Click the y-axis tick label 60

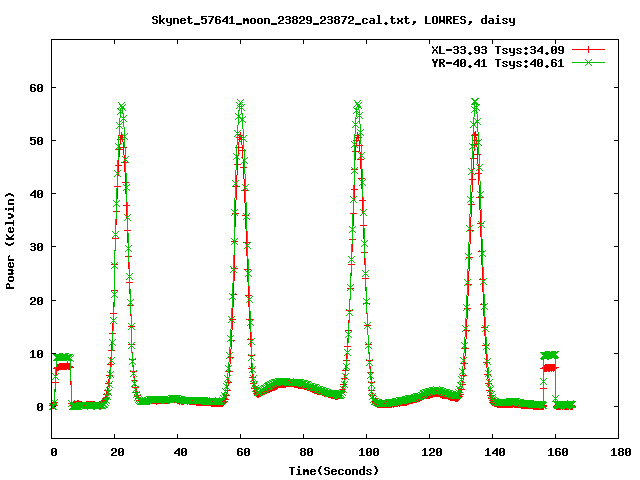(36, 88)
